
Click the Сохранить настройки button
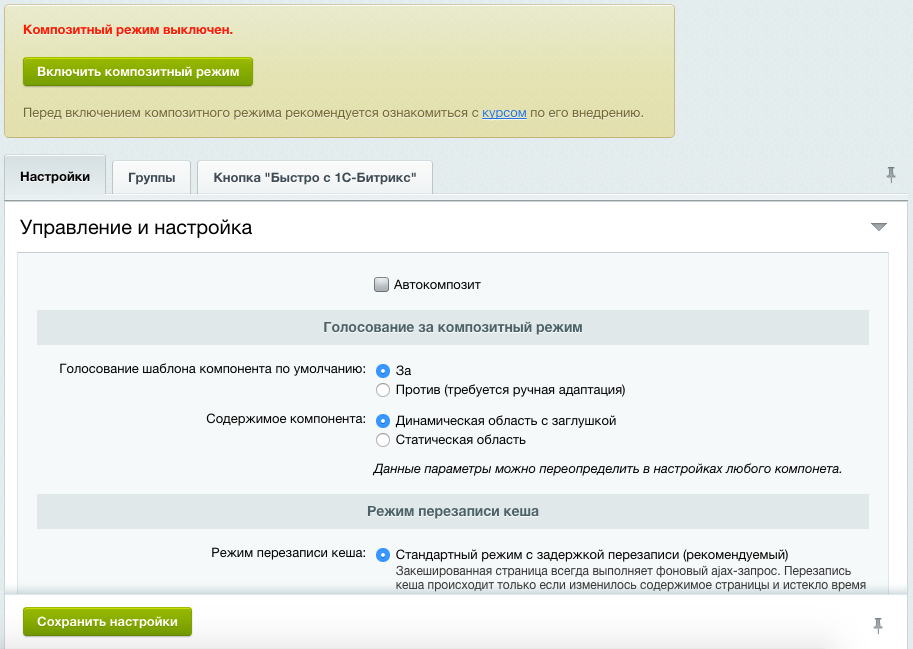tap(107, 622)
